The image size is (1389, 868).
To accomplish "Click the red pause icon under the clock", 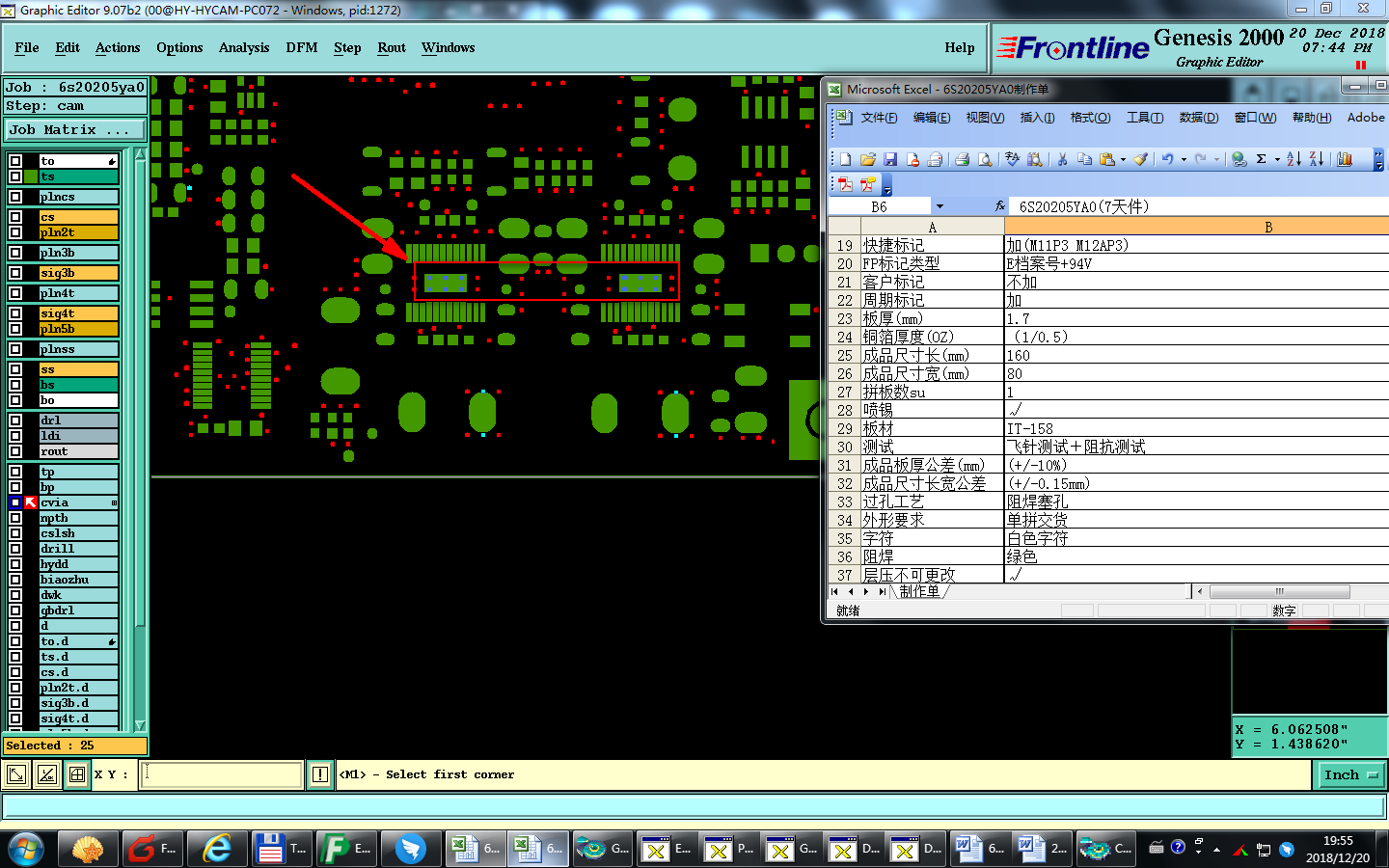I will coord(1361,66).
